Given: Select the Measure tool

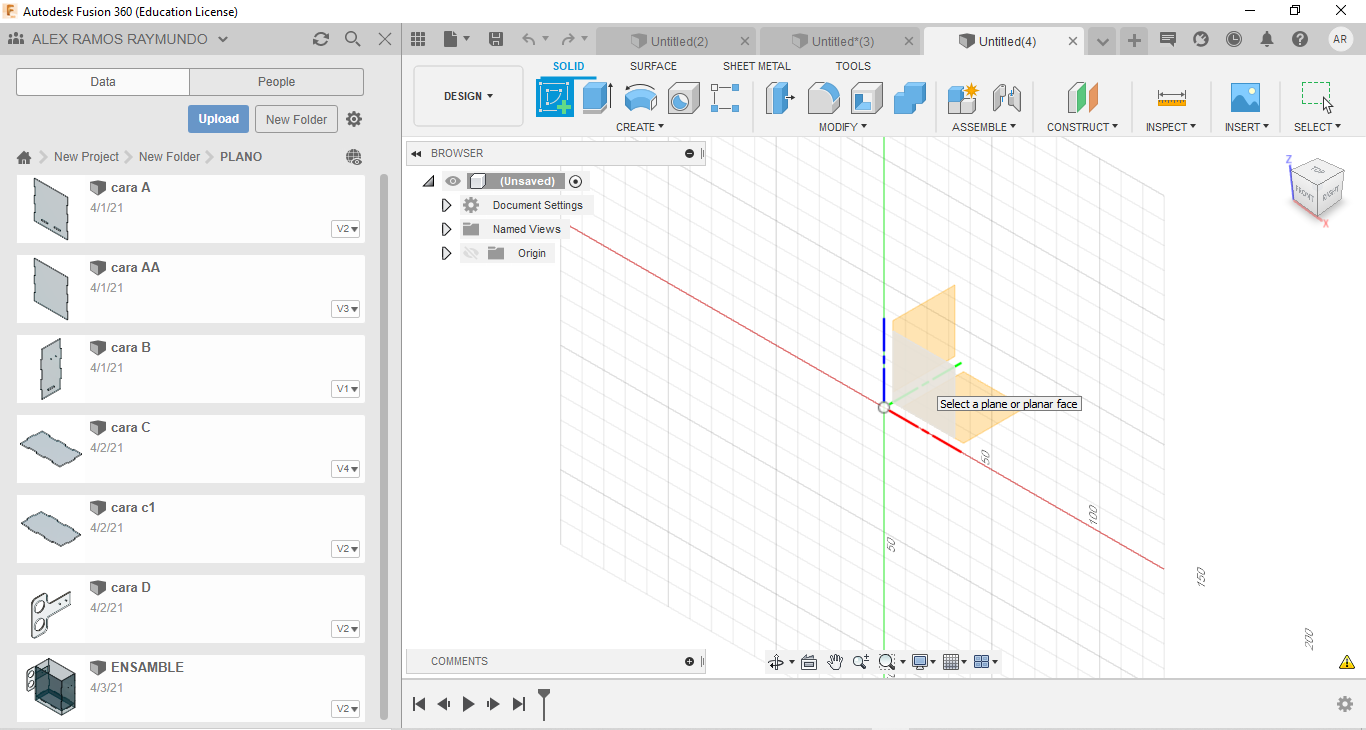Looking at the screenshot, I should [1171, 98].
